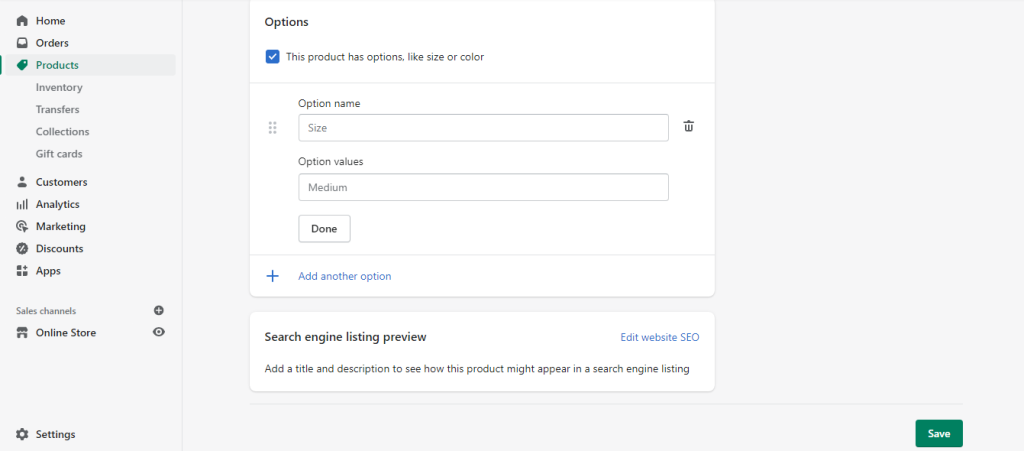1024x451 pixels.
Task: Click the Apps grid icon
Action: click(x=22, y=271)
